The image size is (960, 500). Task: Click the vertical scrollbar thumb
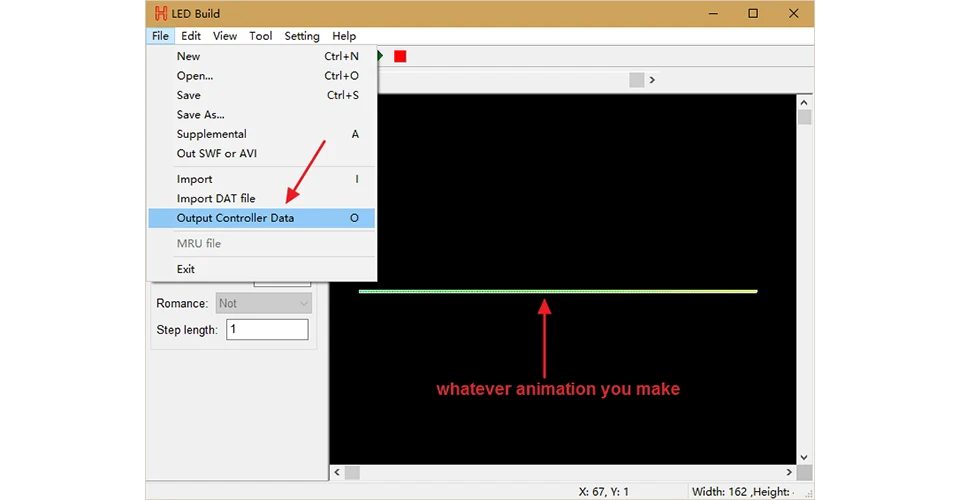tap(804, 118)
